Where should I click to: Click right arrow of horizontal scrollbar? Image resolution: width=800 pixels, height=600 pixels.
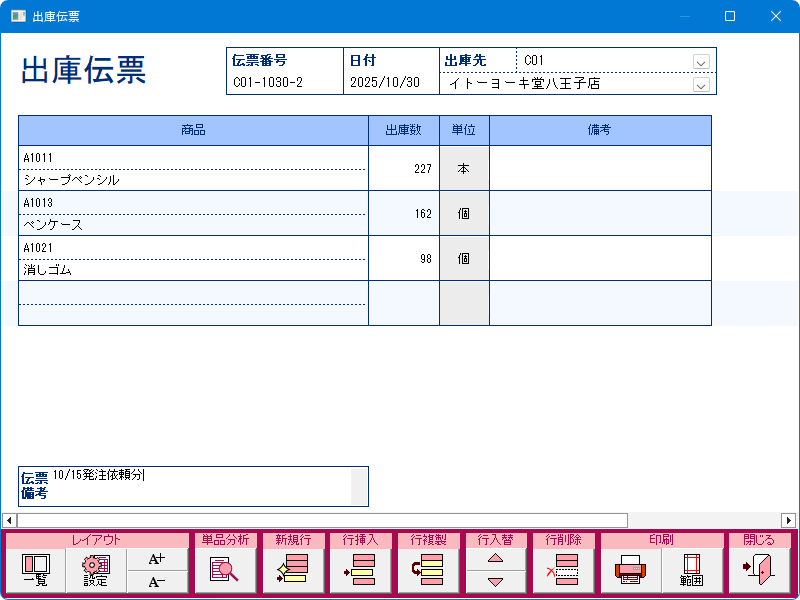click(788, 520)
